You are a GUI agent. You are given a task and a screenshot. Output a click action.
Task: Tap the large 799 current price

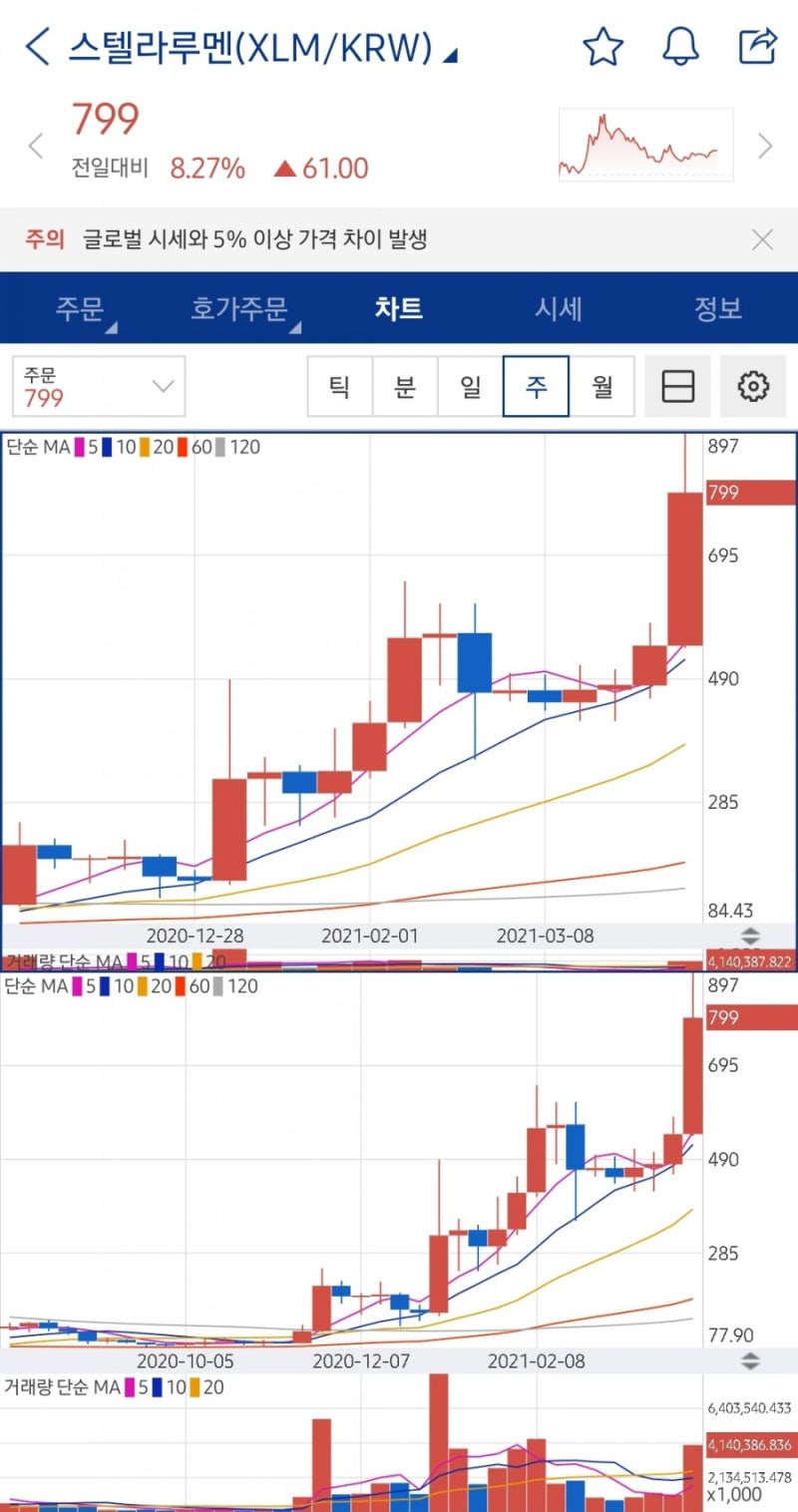point(105,120)
